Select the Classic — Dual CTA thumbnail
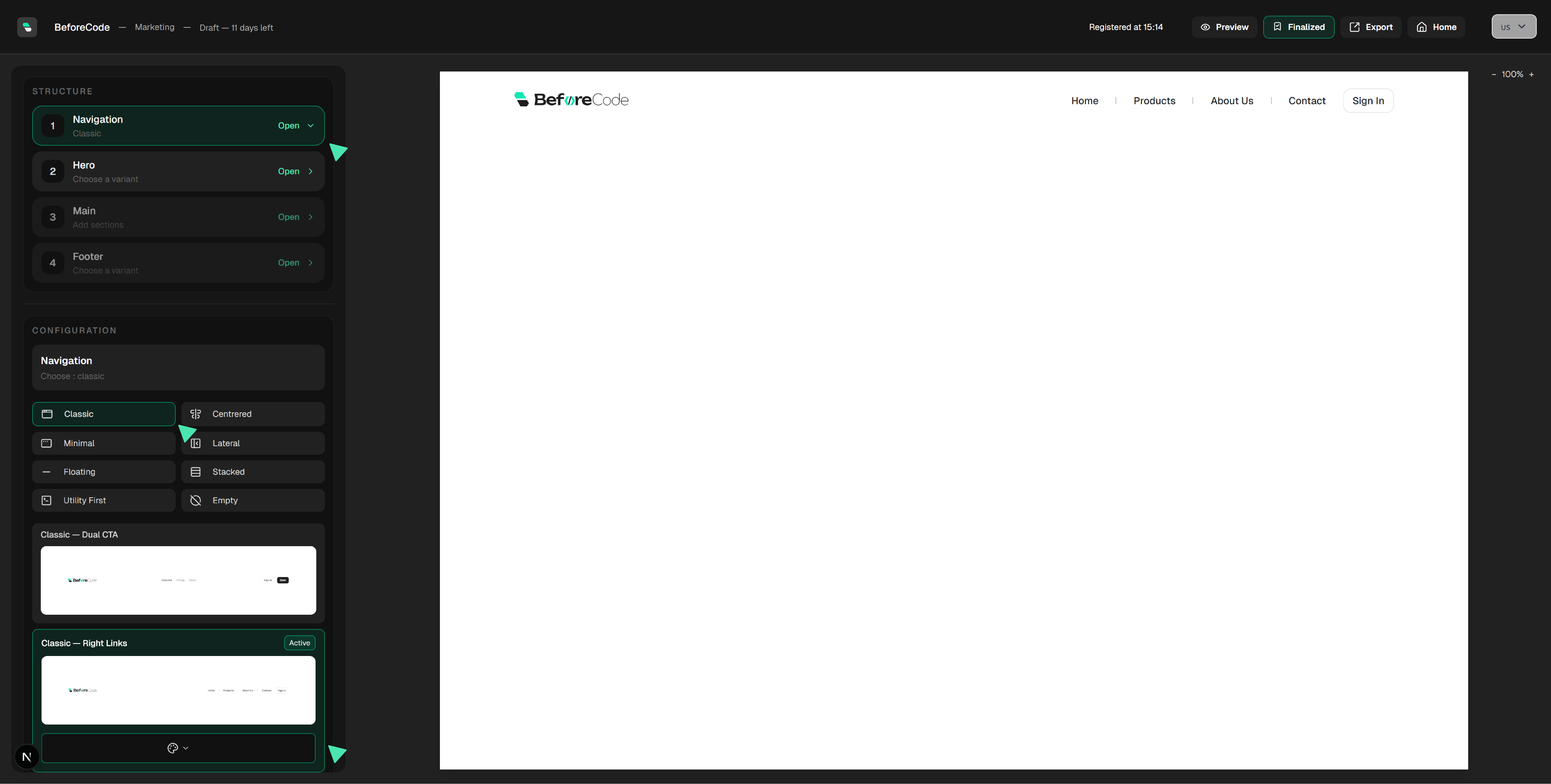 (x=178, y=581)
